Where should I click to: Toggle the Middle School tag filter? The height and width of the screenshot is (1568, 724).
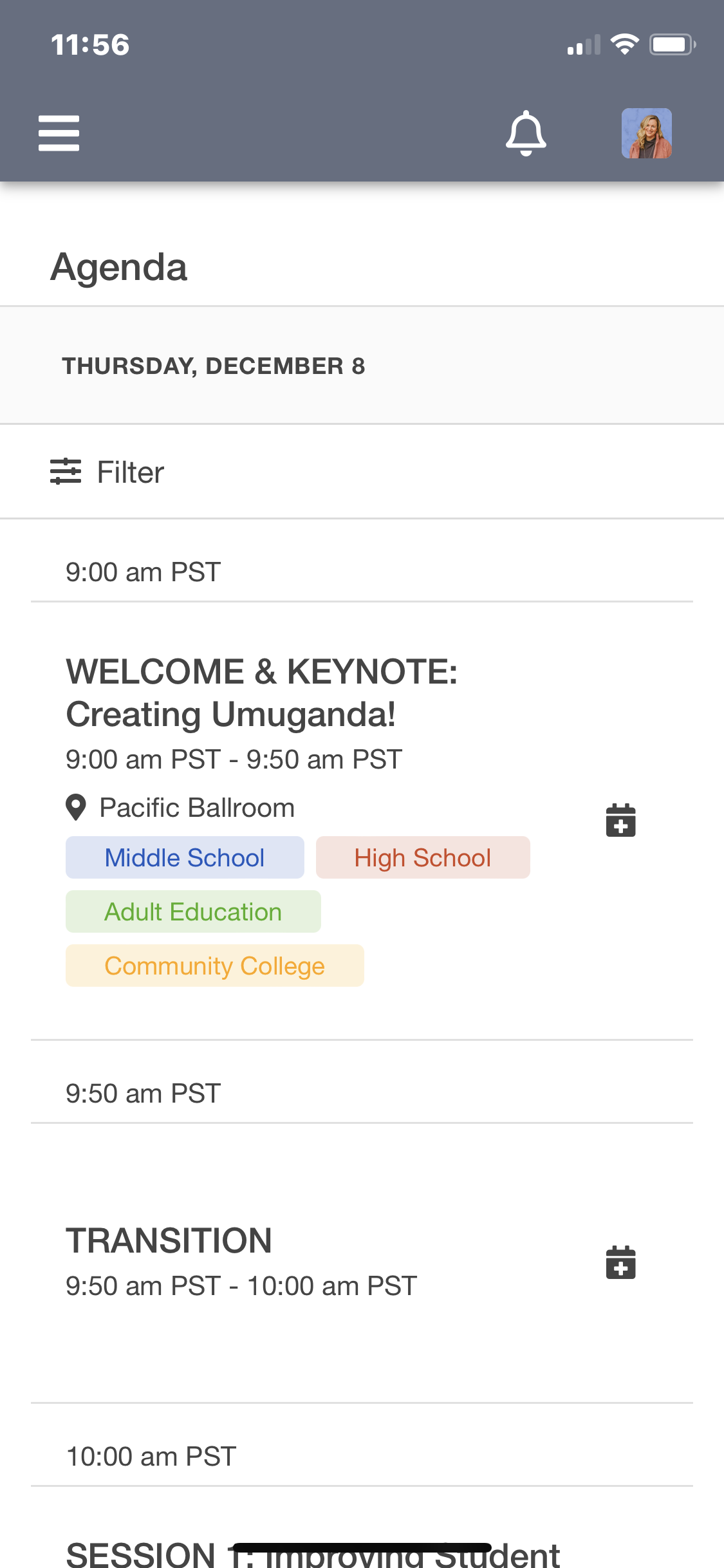tap(184, 857)
